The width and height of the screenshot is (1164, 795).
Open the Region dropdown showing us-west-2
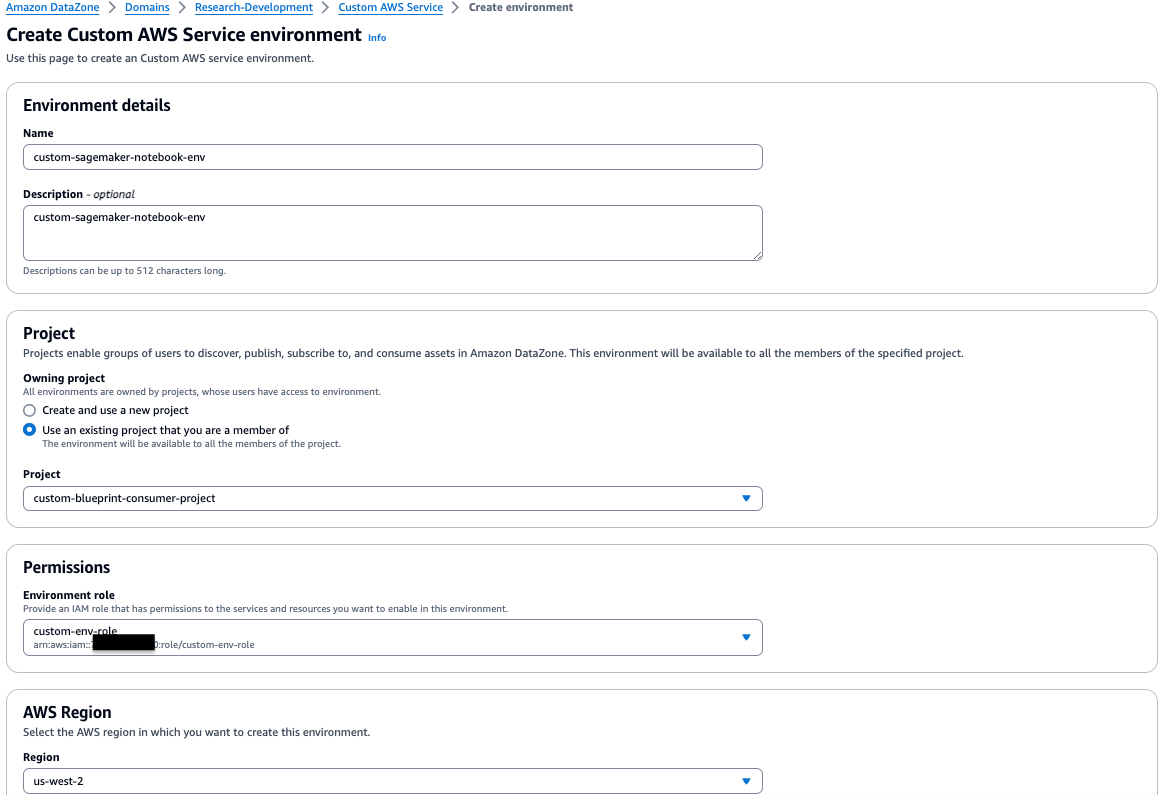click(x=393, y=781)
